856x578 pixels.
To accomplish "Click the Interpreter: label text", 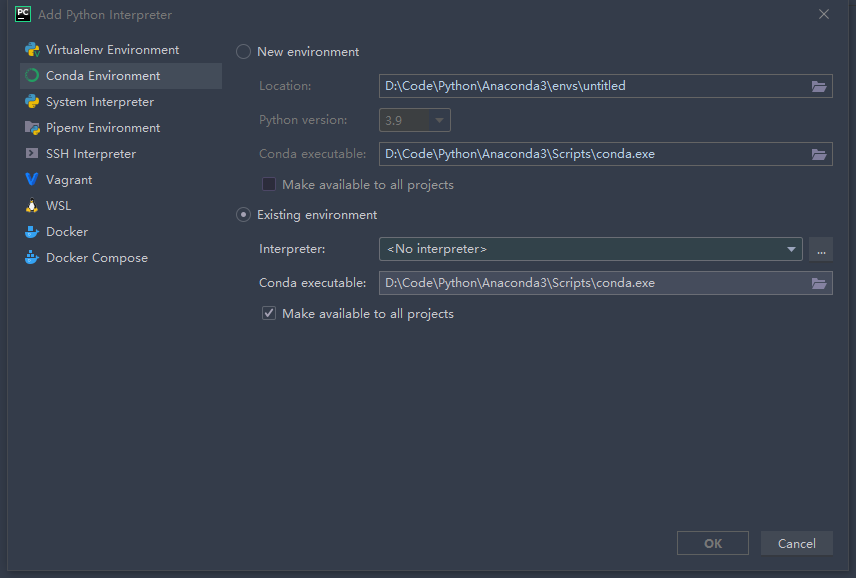I will [x=292, y=249].
